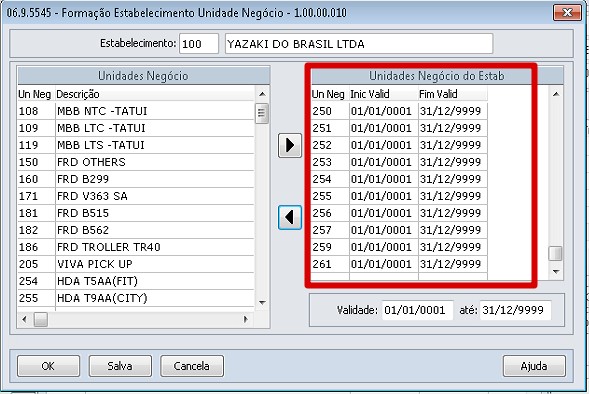Click code 186 in left list
The height and width of the screenshot is (394, 589).
click(x=29, y=247)
